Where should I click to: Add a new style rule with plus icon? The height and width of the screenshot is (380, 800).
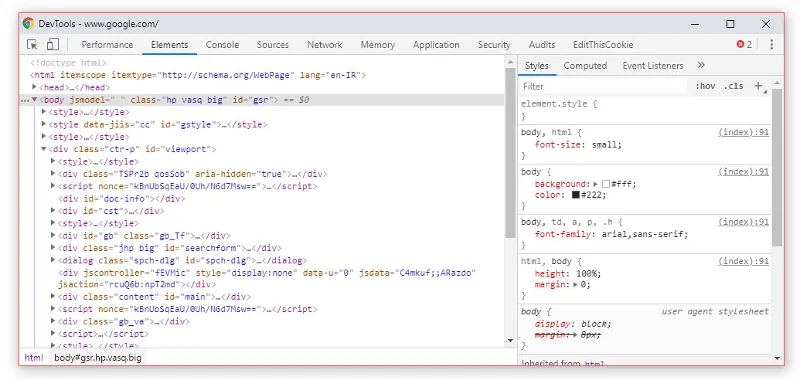coord(759,86)
